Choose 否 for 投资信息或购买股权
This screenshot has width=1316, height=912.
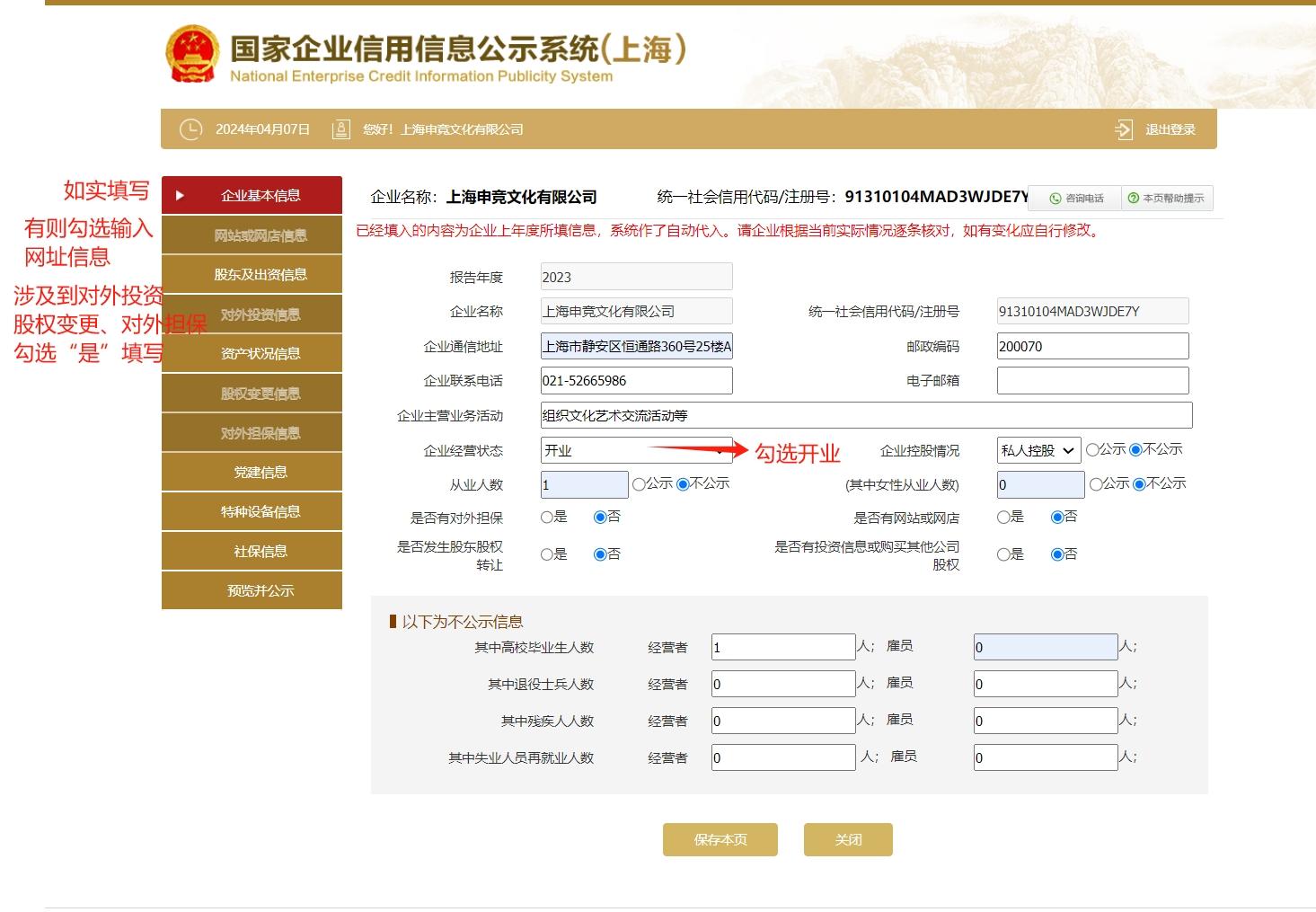pos(1057,554)
